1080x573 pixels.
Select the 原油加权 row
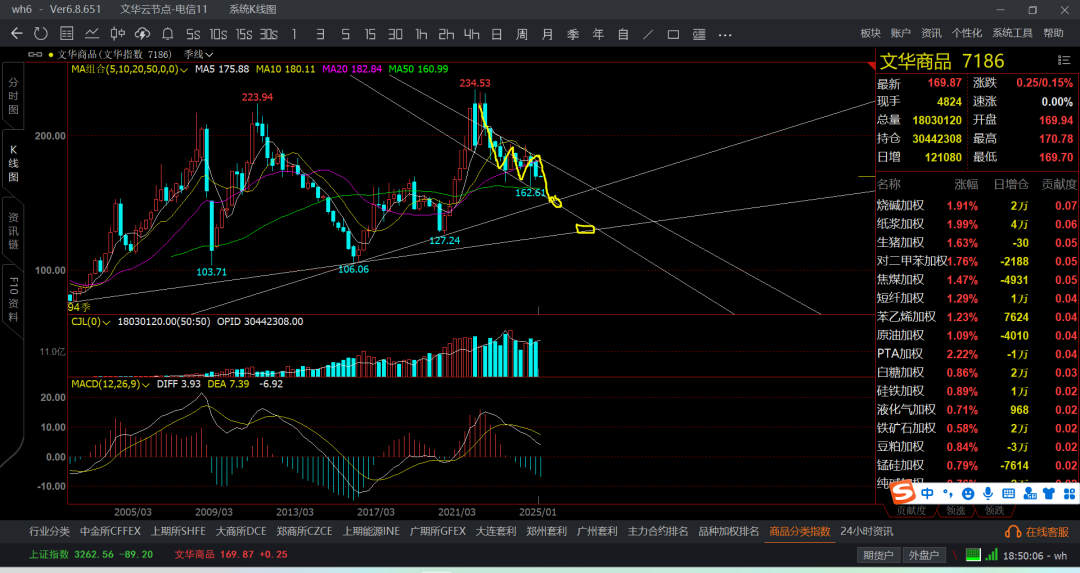click(977, 335)
